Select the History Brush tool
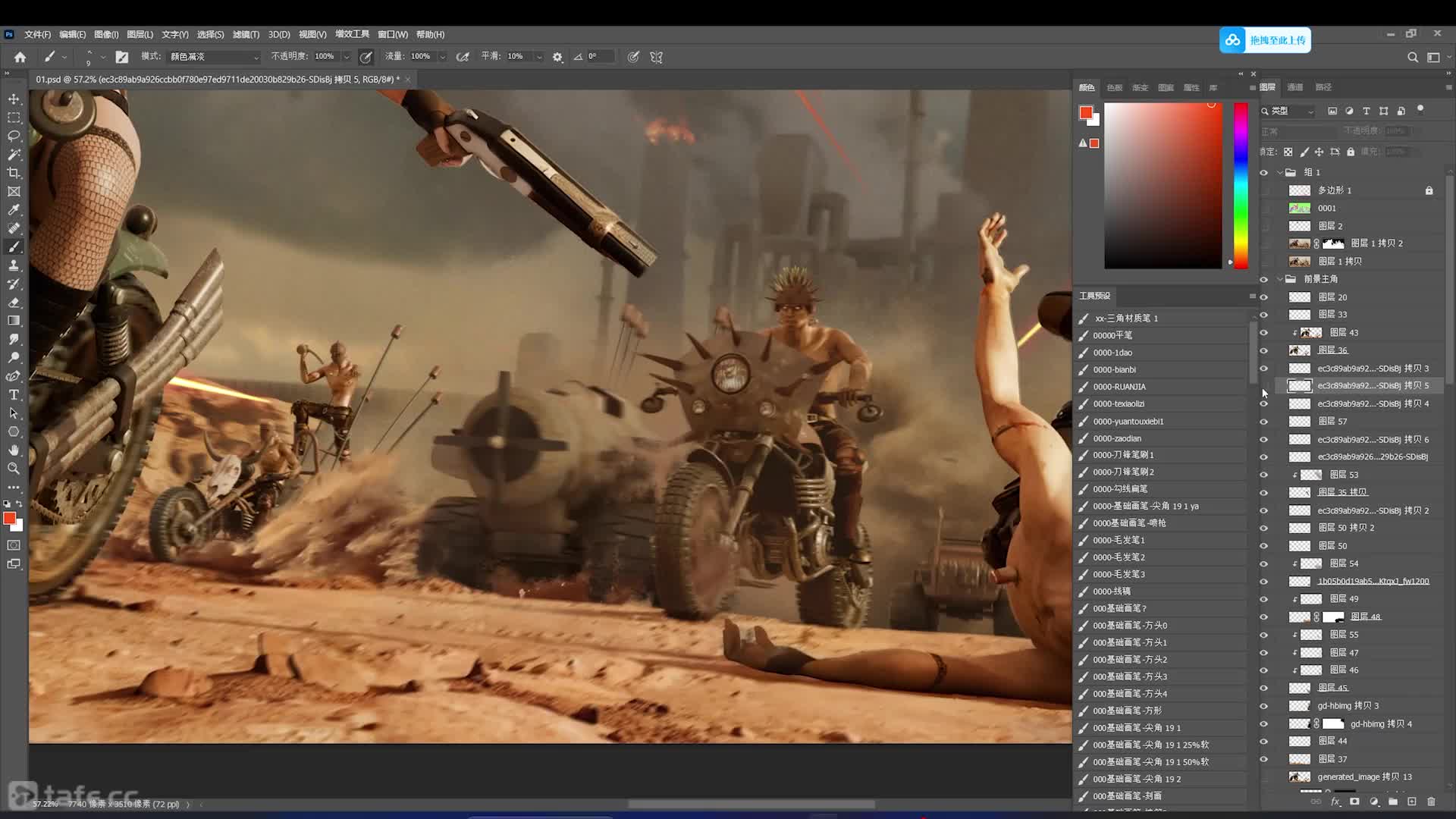Image resolution: width=1456 pixels, height=819 pixels. tap(14, 284)
